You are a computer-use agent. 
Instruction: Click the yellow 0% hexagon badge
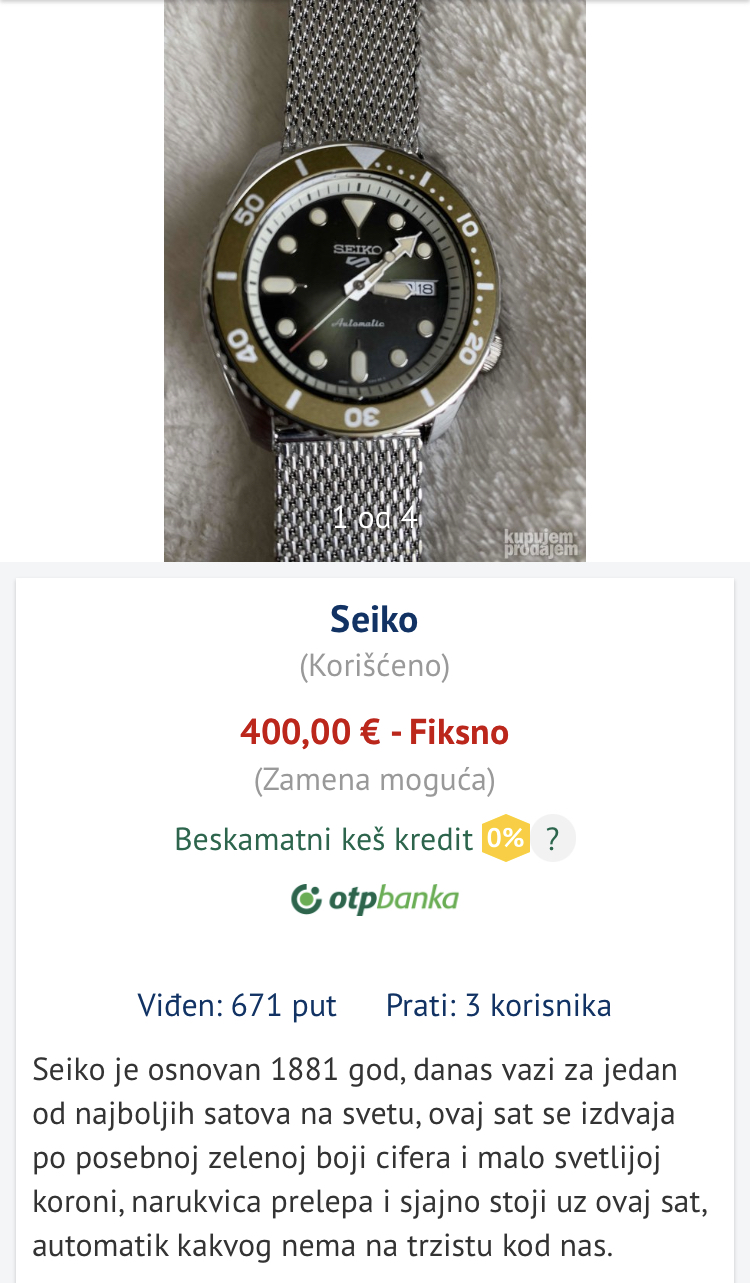pyautogui.click(x=505, y=838)
